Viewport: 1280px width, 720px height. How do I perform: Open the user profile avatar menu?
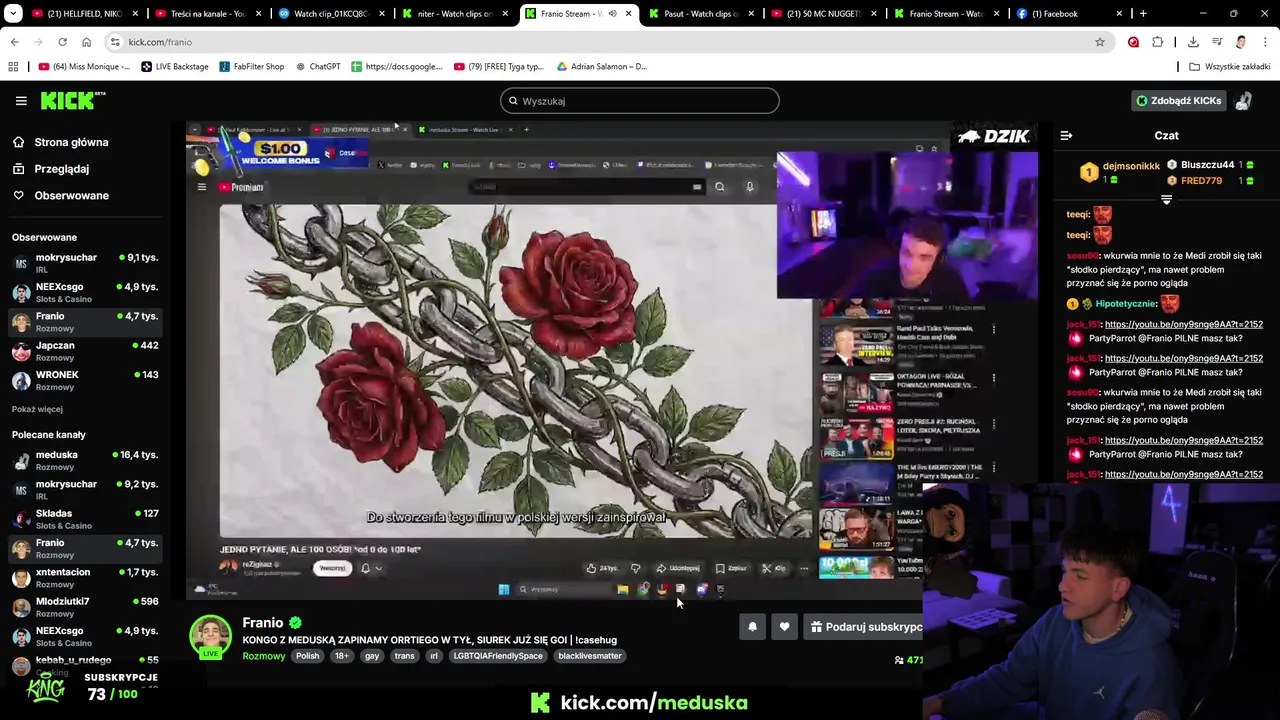click(1243, 101)
